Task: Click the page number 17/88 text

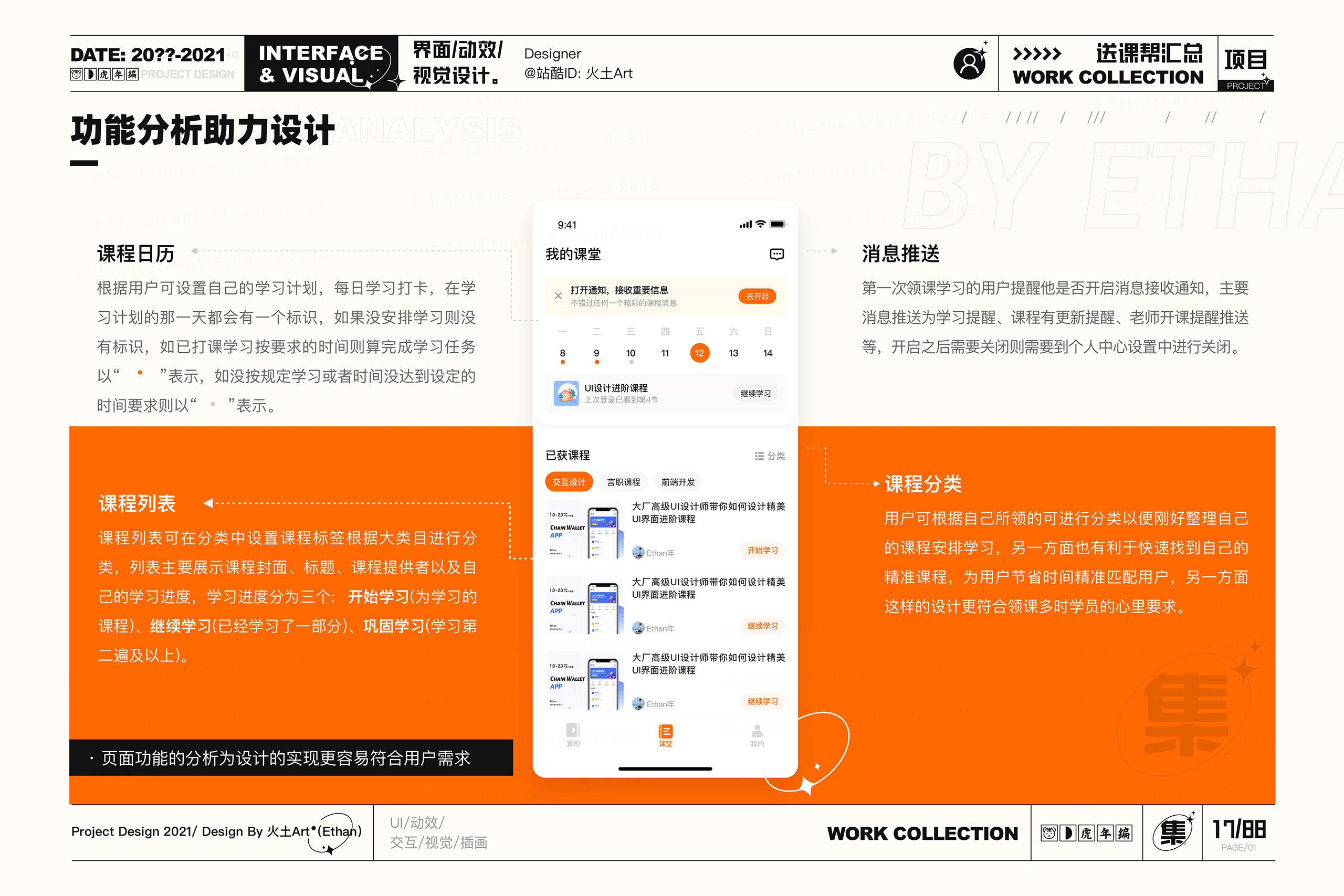Action: click(x=1239, y=829)
